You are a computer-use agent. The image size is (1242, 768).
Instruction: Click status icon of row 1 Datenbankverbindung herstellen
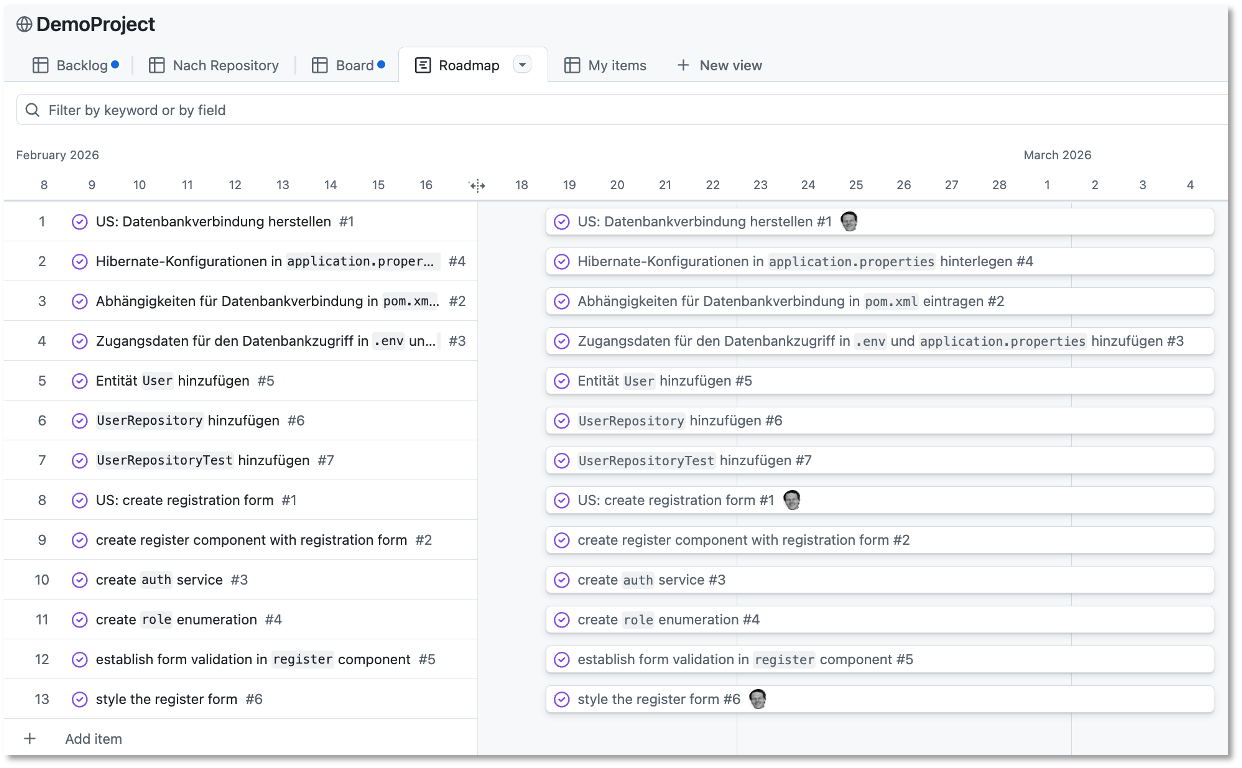point(80,222)
